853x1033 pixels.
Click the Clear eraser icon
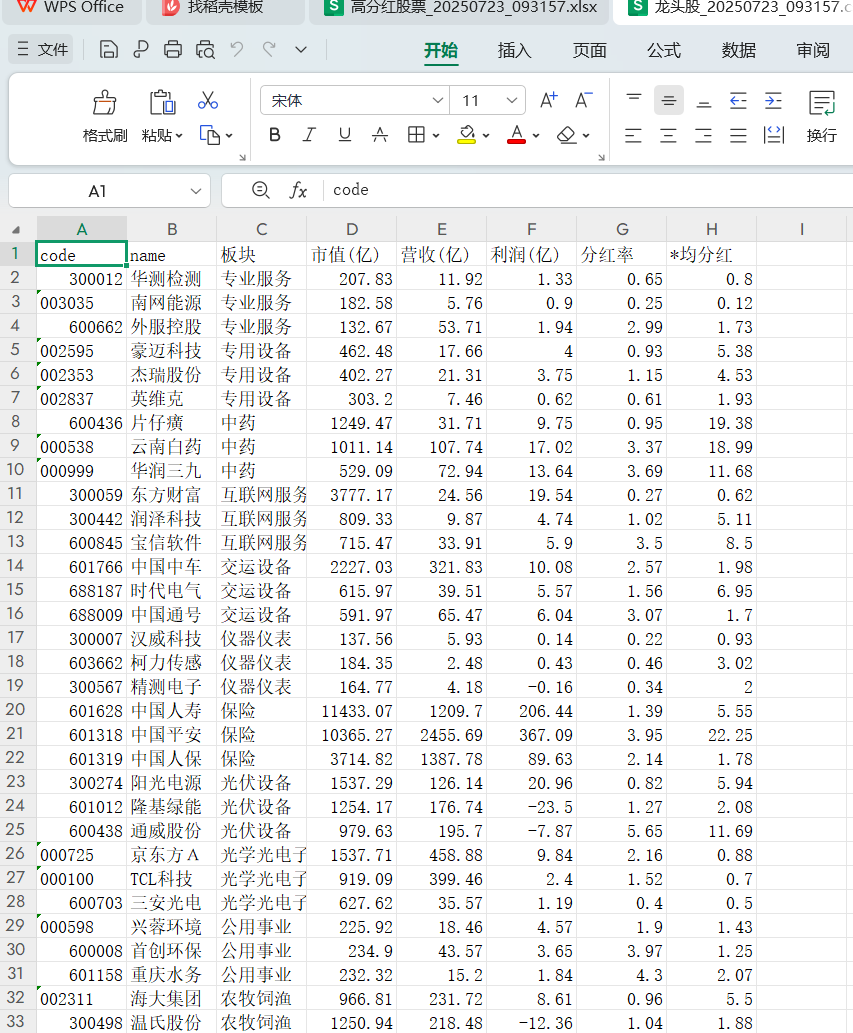[x=566, y=135]
